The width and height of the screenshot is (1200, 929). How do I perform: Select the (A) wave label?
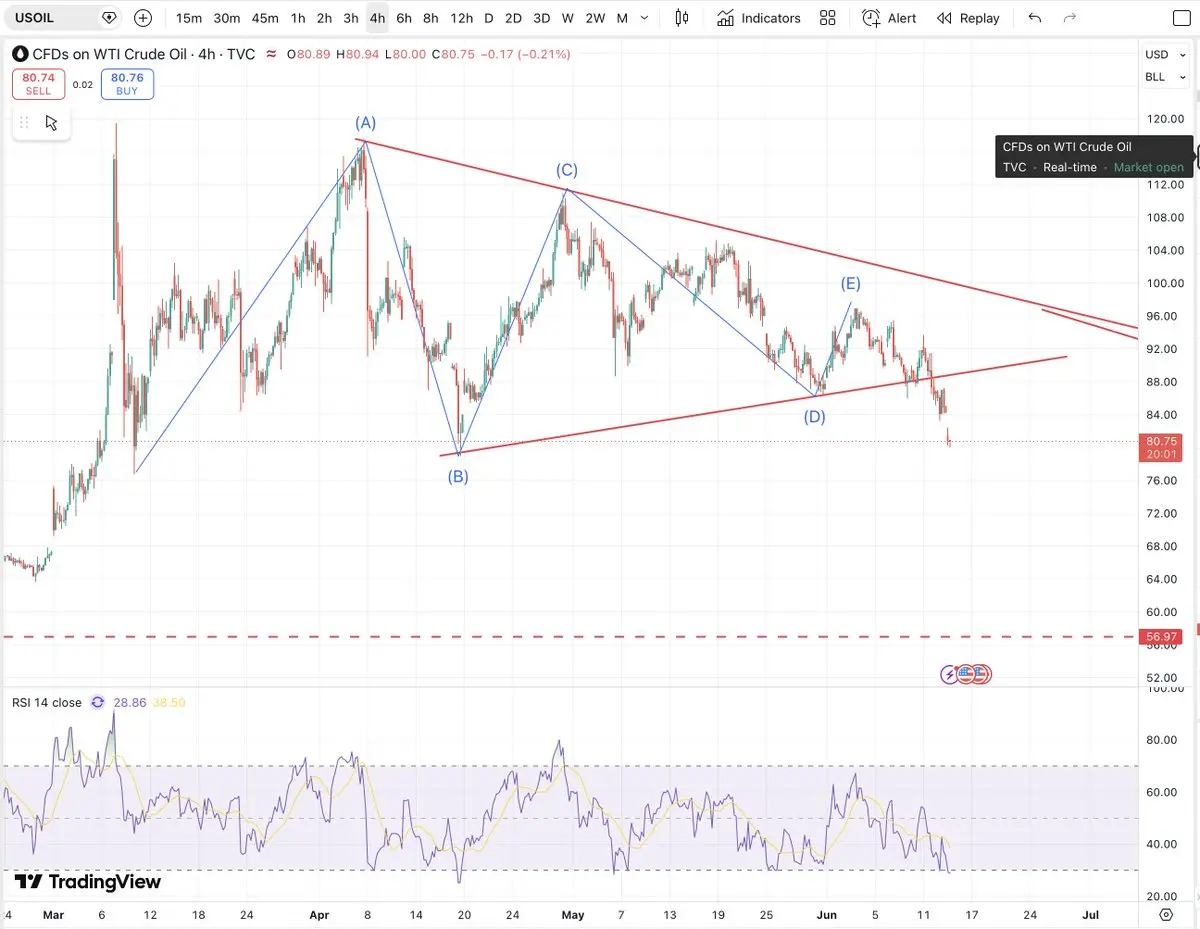click(365, 123)
